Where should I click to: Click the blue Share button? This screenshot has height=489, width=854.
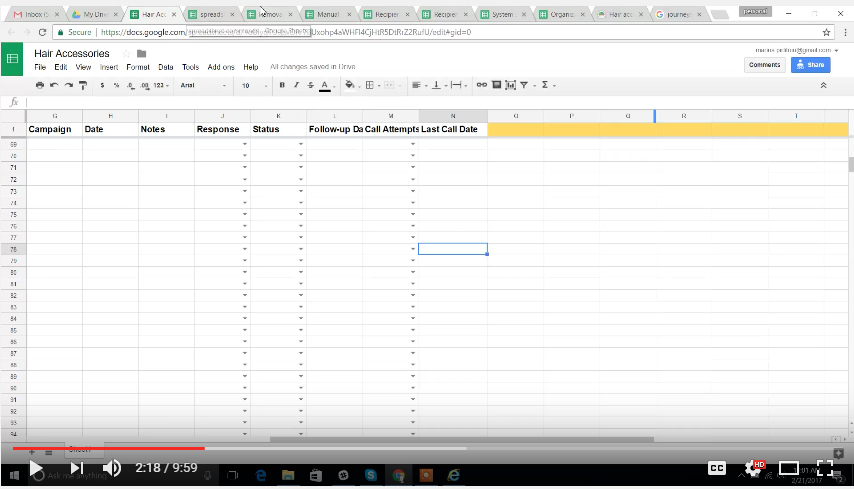pos(810,65)
